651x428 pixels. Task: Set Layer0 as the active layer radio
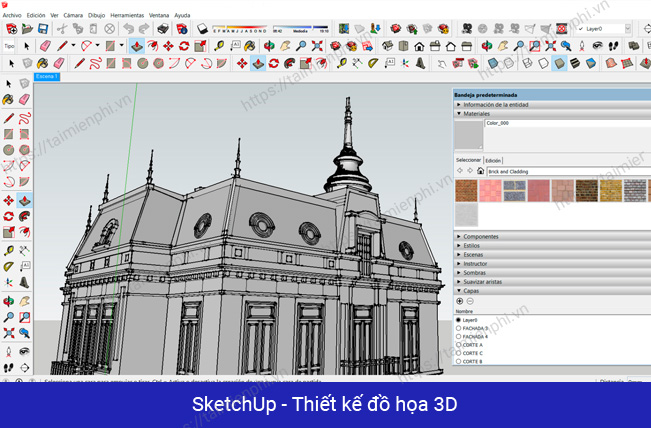tap(458, 320)
